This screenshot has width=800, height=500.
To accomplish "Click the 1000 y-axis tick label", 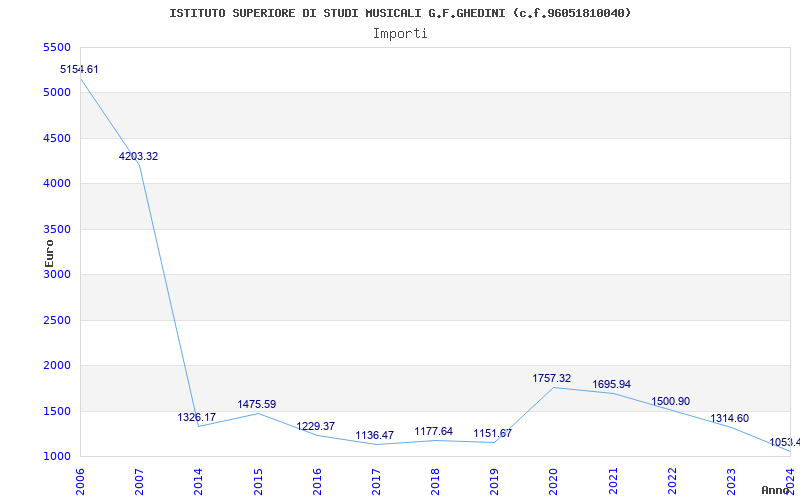I will tap(57, 457).
